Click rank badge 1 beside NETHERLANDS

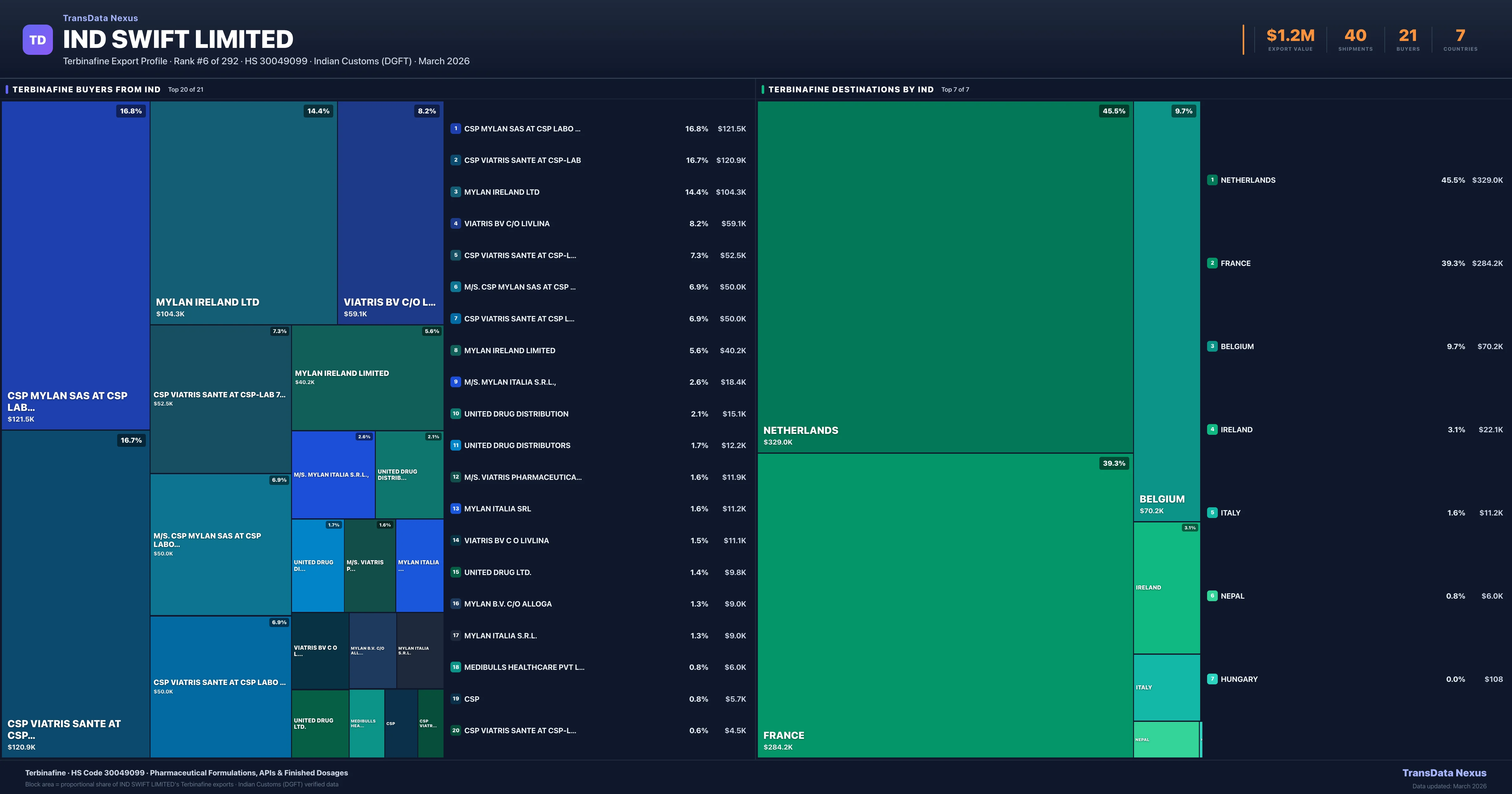pos(1212,180)
